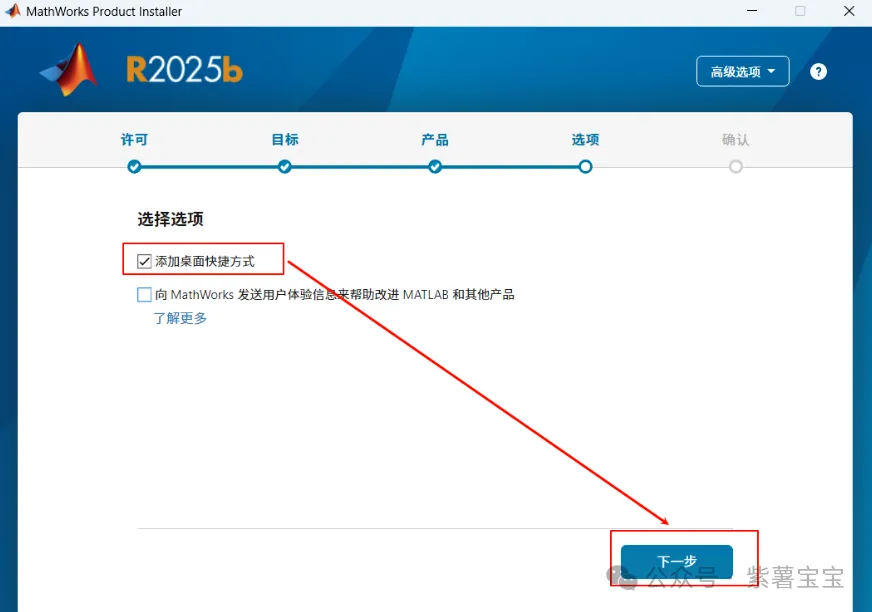Go back to the 许可 step label
The height and width of the screenshot is (612, 872).
pyautogui.click(x=135, y=140)
